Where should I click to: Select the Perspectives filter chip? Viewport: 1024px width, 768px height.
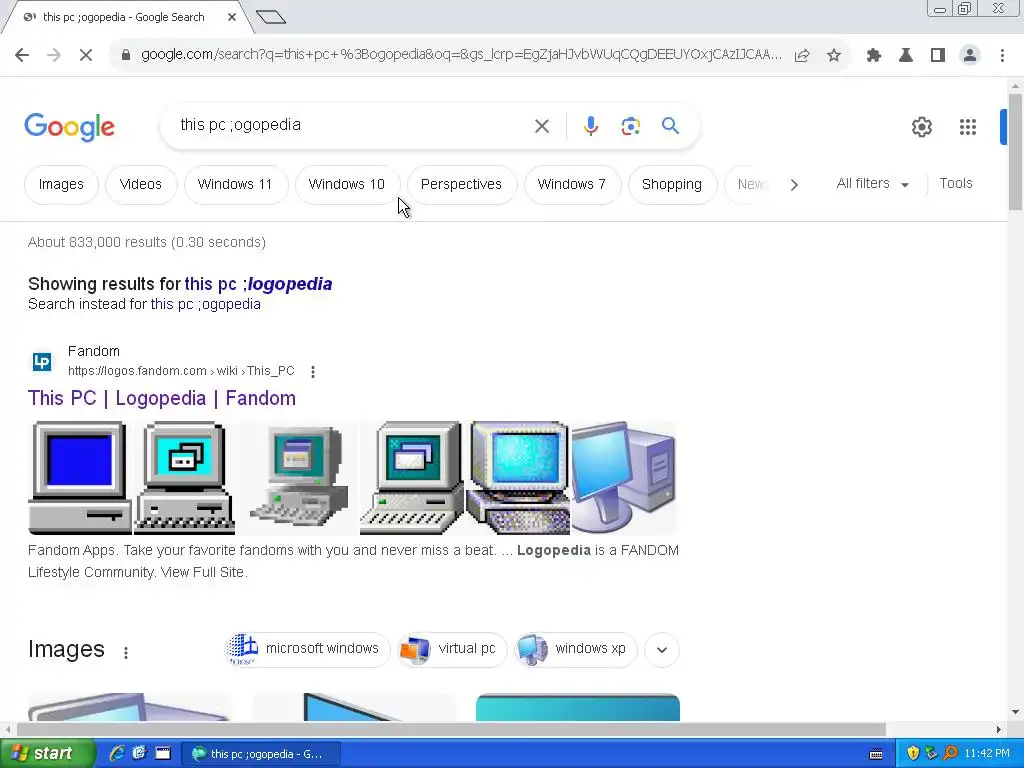coord(461,185)
